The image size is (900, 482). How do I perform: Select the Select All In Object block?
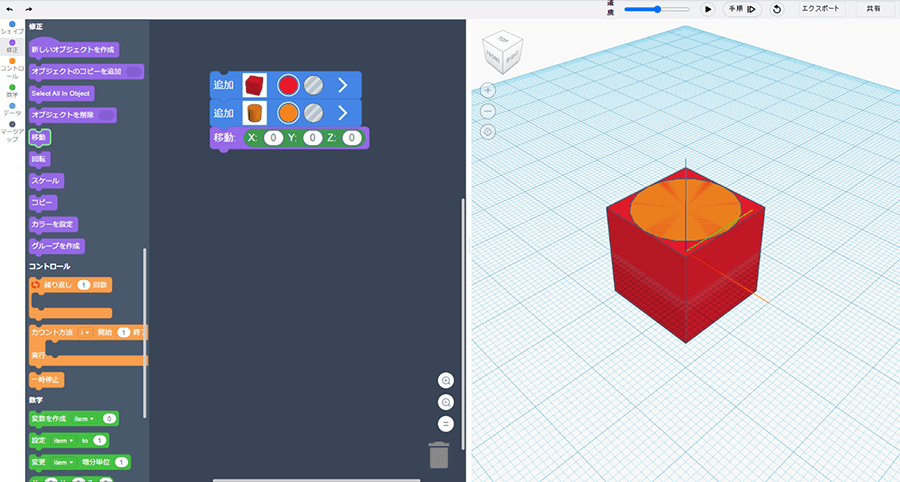(61, 93)
